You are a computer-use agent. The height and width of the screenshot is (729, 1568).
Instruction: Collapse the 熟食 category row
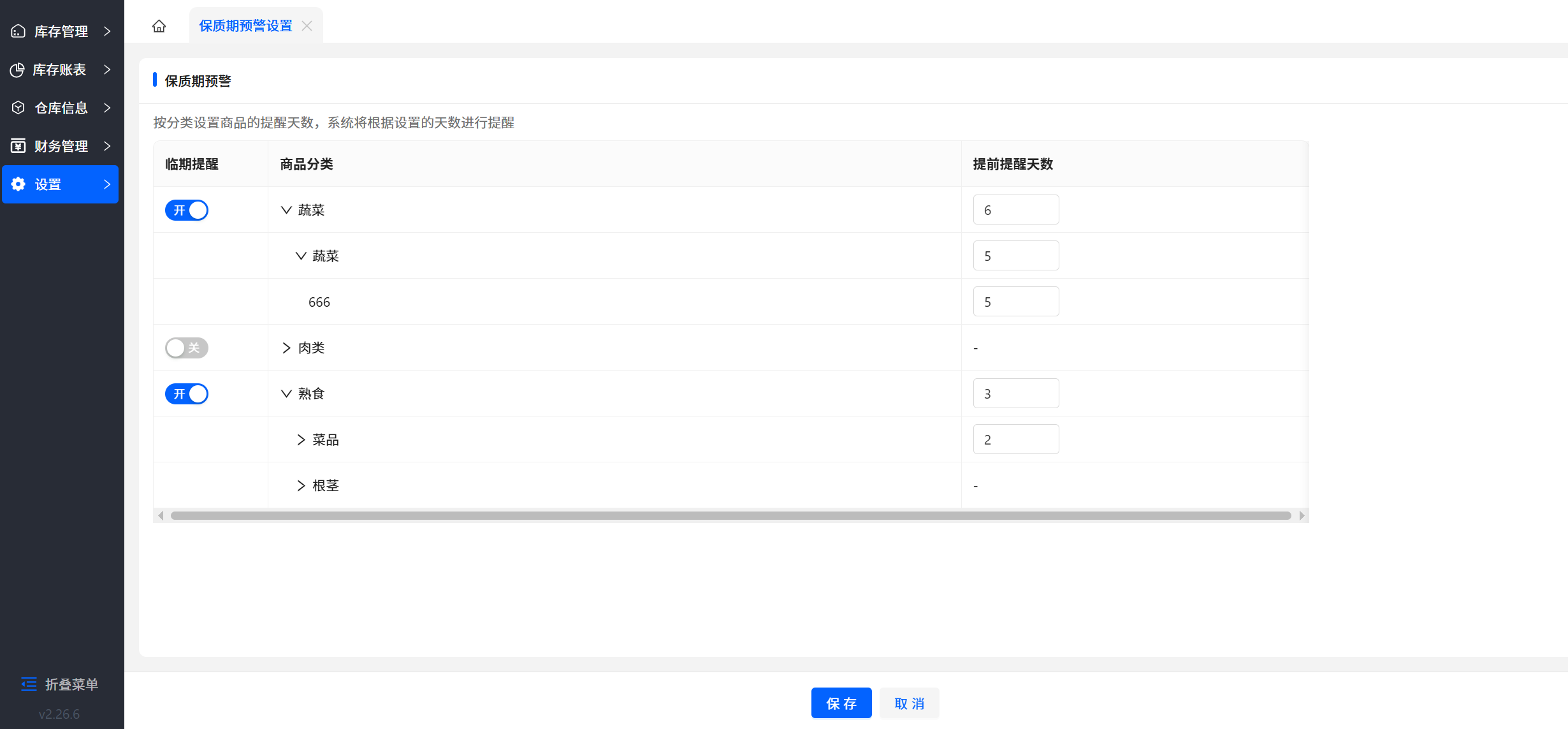286,394
